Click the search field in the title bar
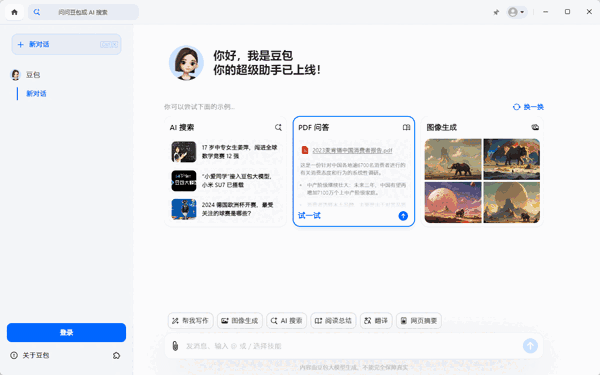Viewport: 600px width, 375px height. [83, 12]
